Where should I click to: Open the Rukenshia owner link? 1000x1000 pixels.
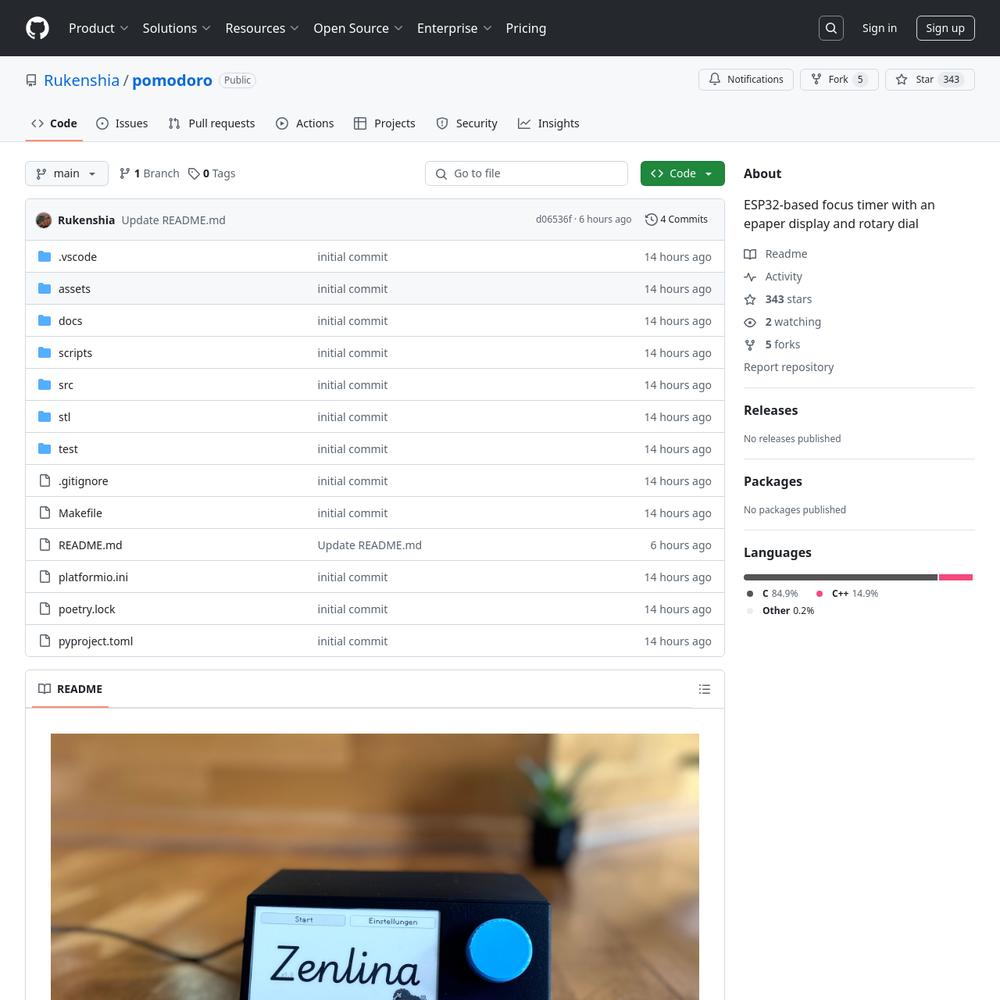pyautogui.click(x=82, y=80)
